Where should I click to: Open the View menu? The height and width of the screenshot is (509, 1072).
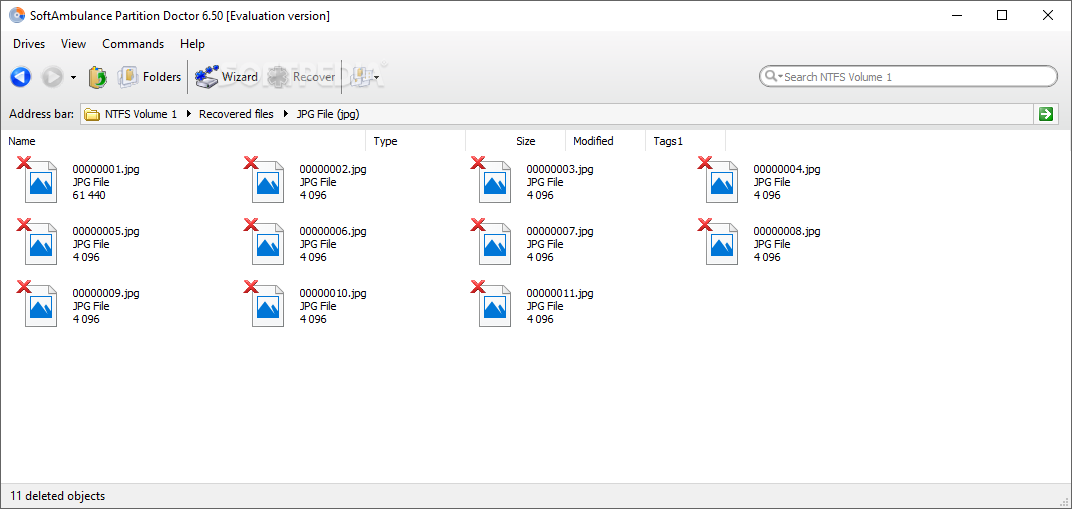tap(73, 44)
